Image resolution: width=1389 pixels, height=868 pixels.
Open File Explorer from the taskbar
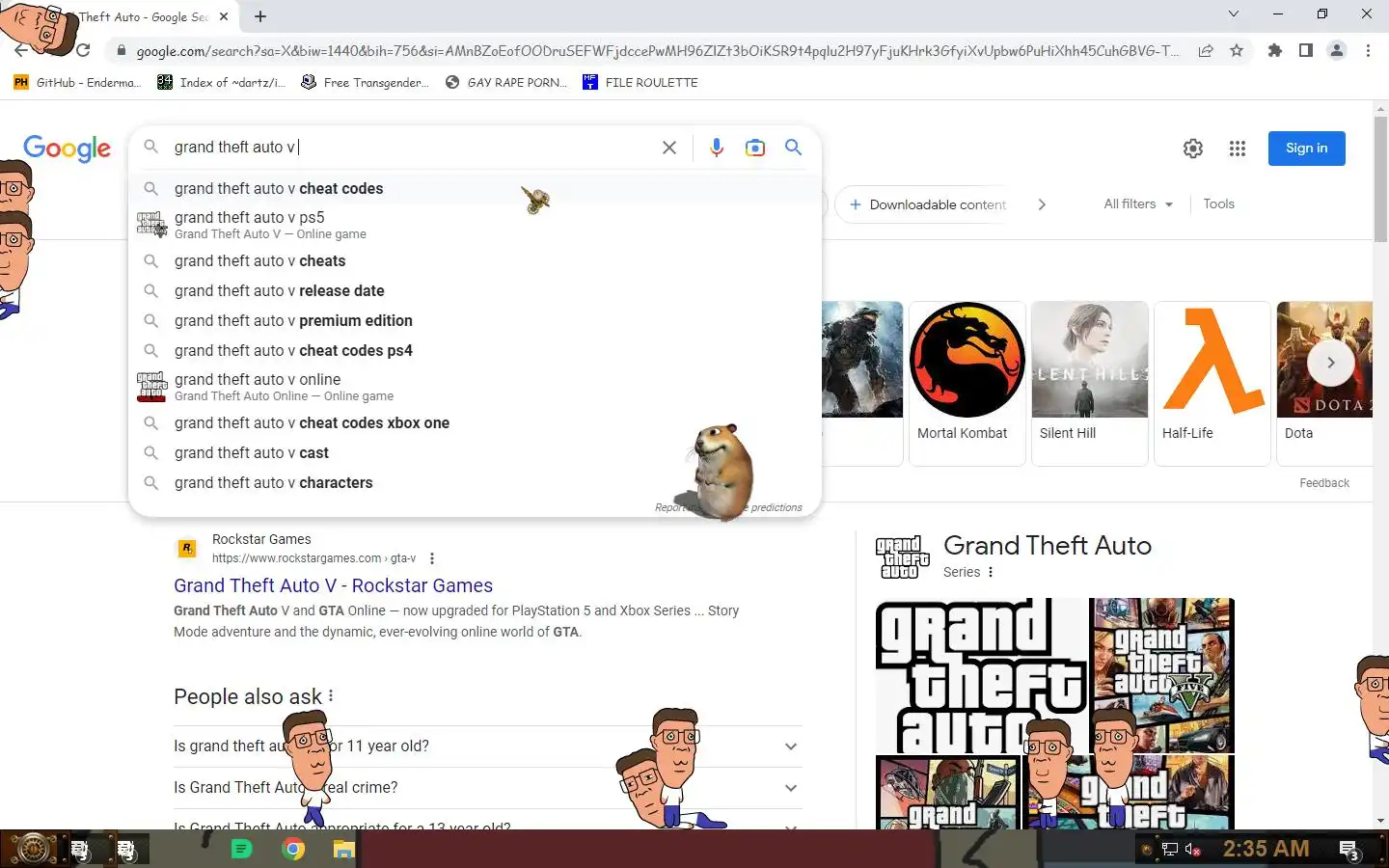pyautogui.click(x=344, y=849)
